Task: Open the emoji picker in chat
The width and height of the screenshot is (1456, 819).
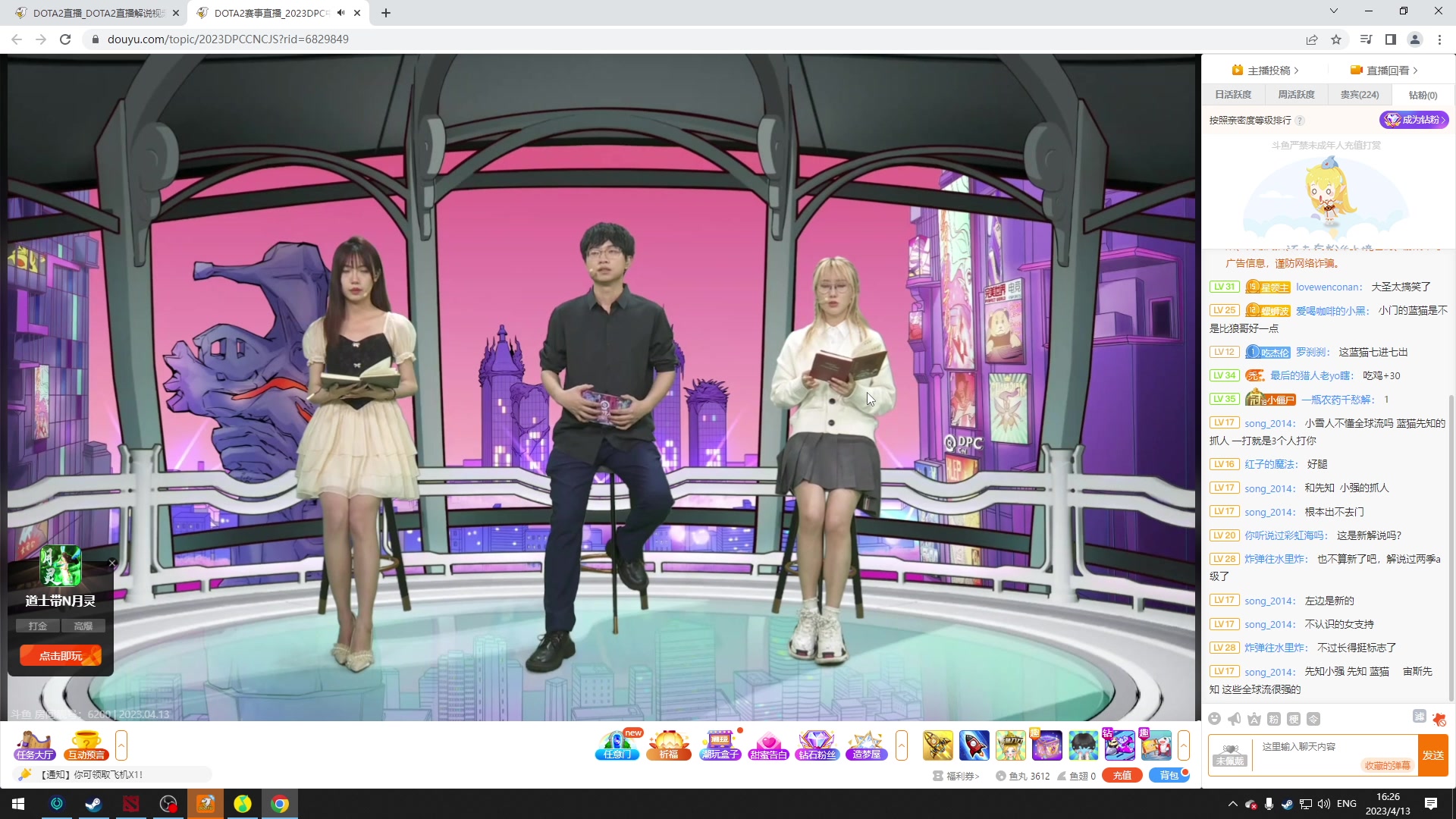Action: (x=1214, y=719)
